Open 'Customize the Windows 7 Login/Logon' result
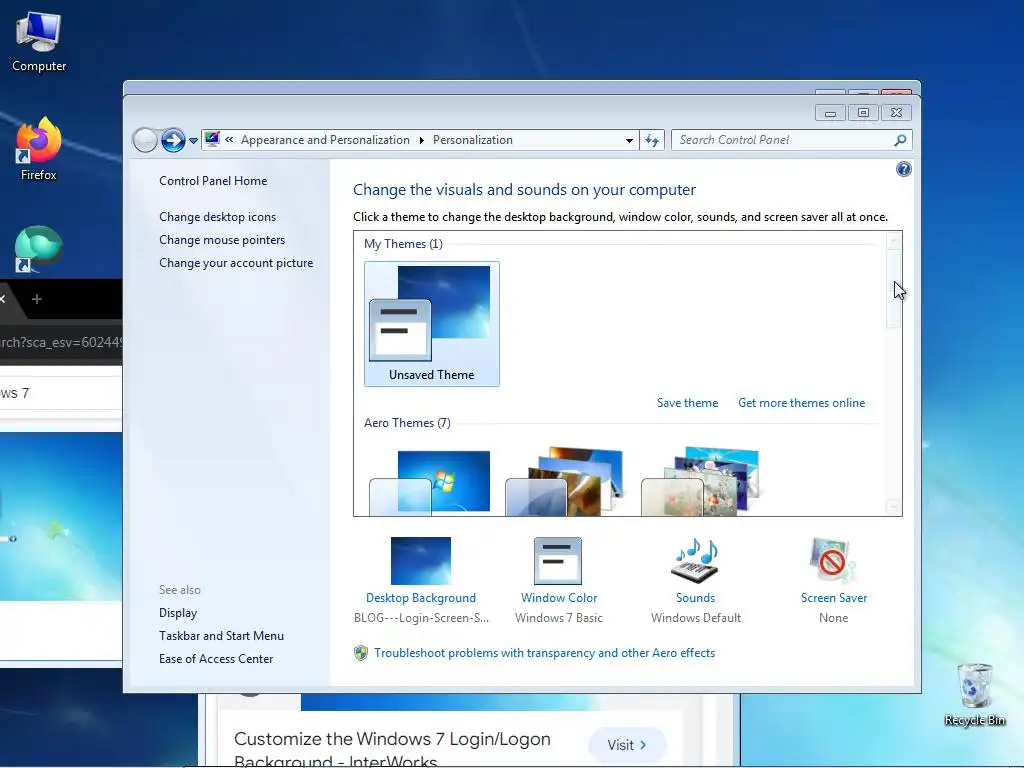 pyautogui.click(x=392, y=750)
